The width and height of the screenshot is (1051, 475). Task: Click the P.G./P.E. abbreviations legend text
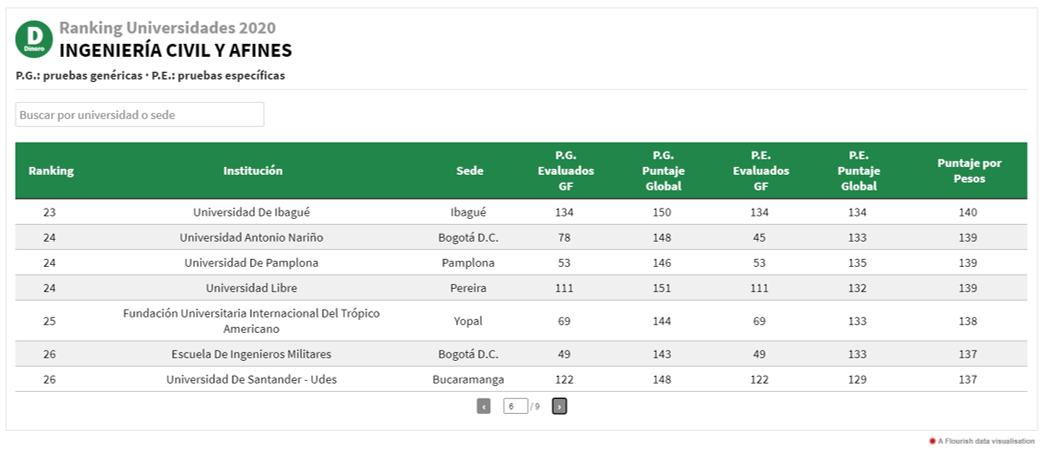coord(150,76)
